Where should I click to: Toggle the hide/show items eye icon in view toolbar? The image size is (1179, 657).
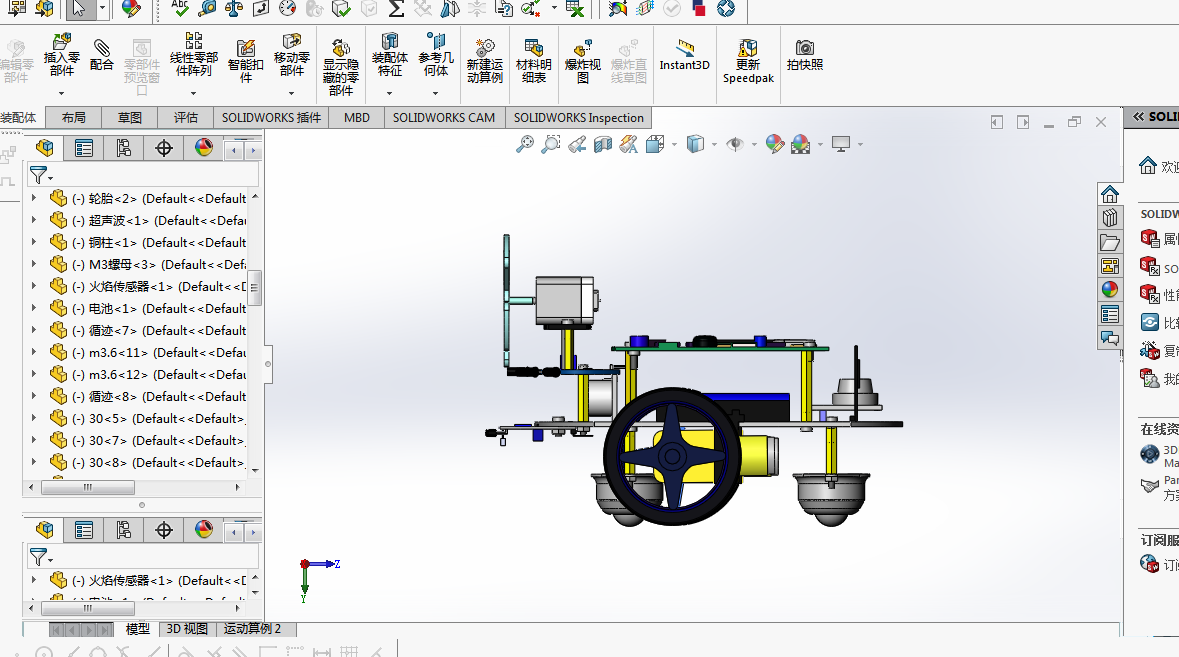click(735, 144)
